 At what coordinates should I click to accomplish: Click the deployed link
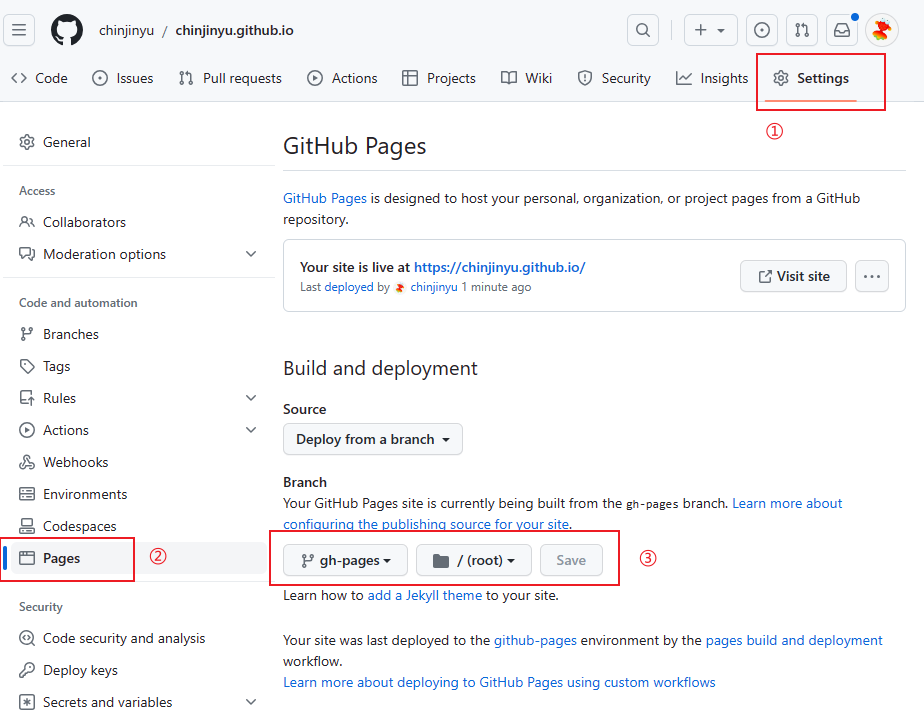pos(349,287)
